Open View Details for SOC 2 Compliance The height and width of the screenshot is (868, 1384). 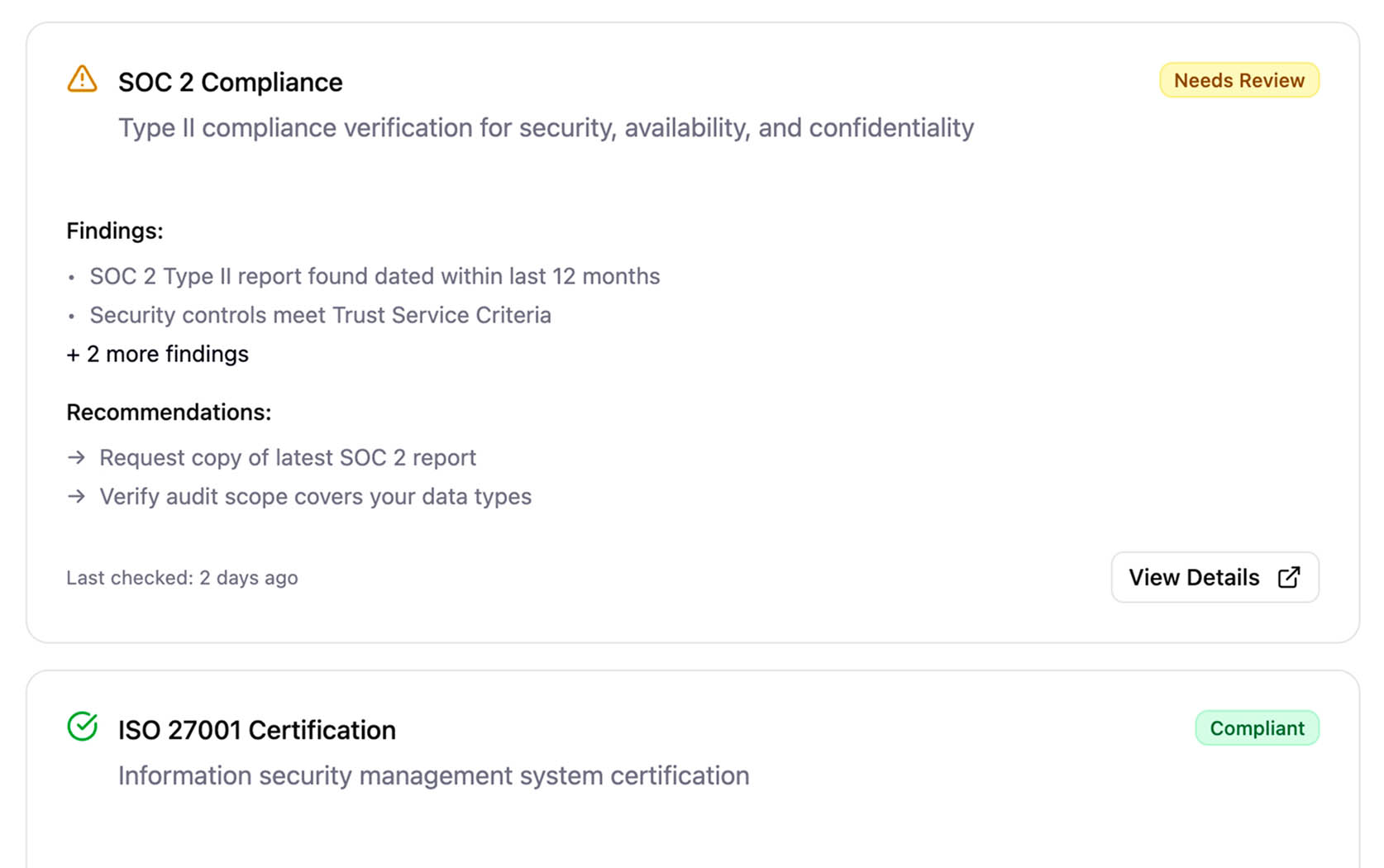1214,577
